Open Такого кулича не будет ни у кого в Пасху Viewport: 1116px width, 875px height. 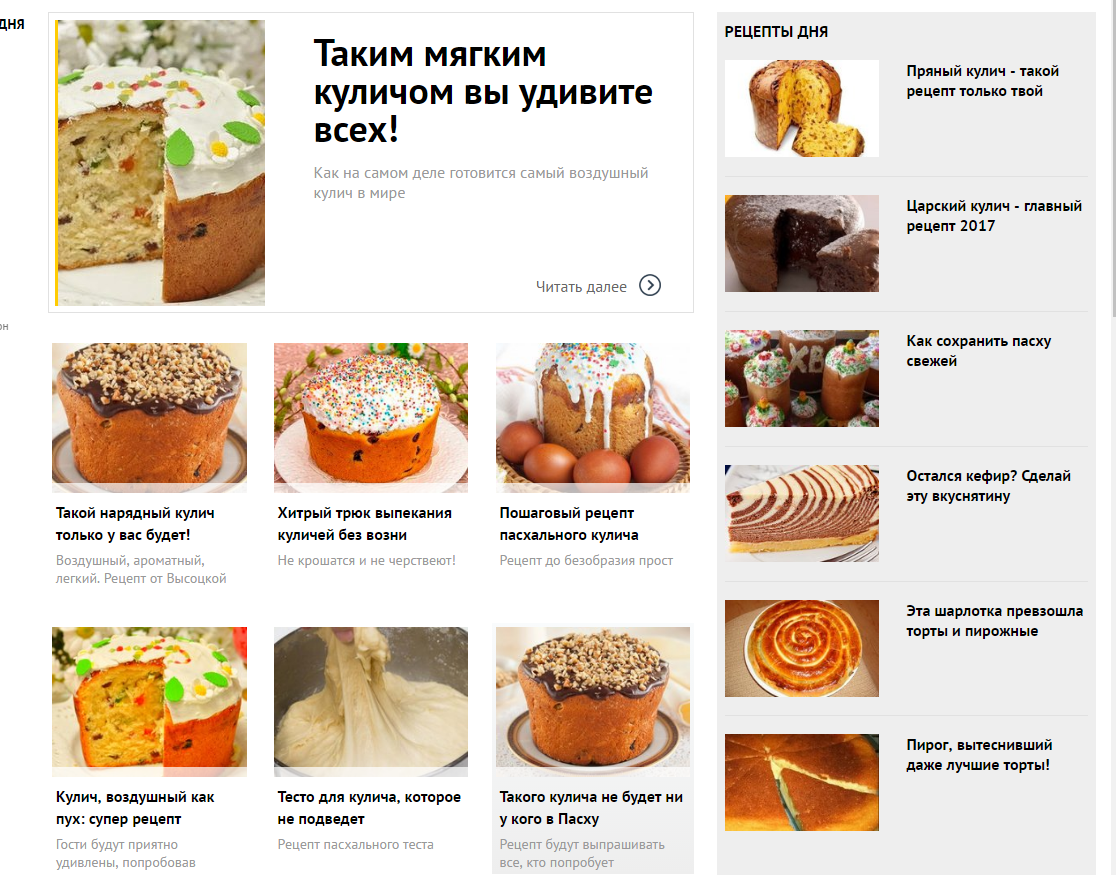[x=591, y=808]
